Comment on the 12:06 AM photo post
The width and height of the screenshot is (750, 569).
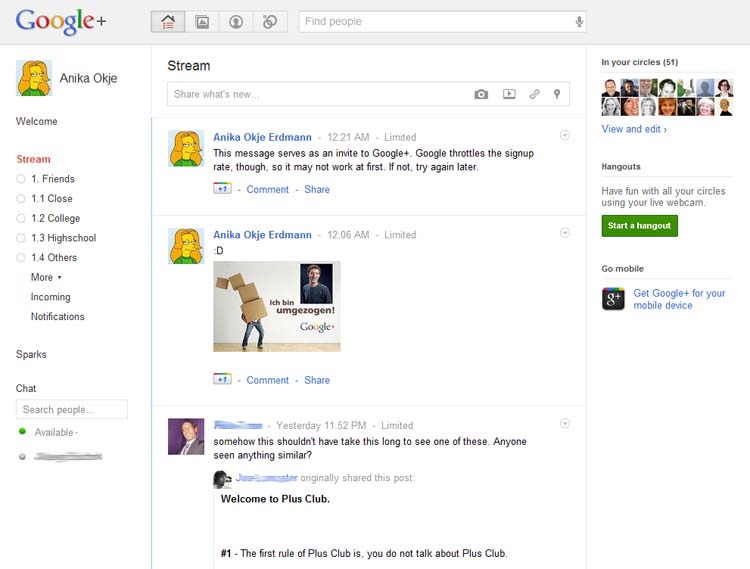[x=267, y=380]
